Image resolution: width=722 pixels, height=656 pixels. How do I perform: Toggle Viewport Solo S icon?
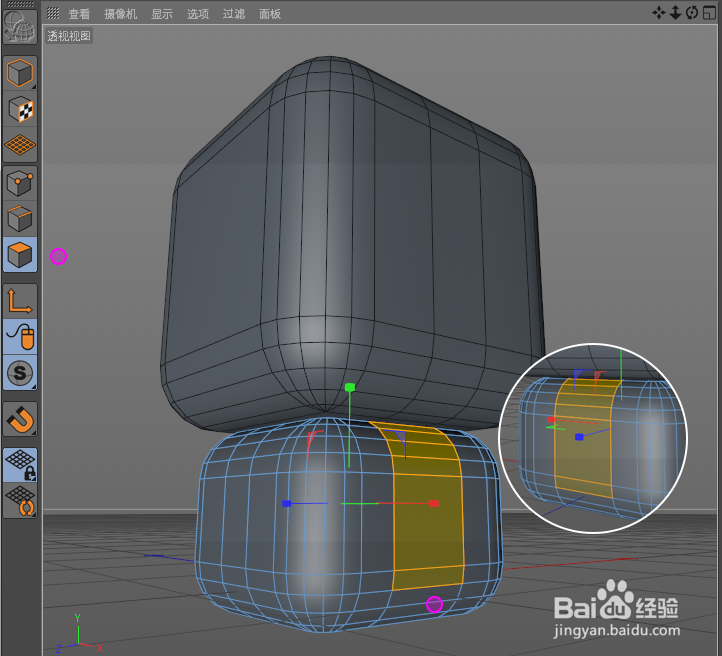[x=20, y=372]
